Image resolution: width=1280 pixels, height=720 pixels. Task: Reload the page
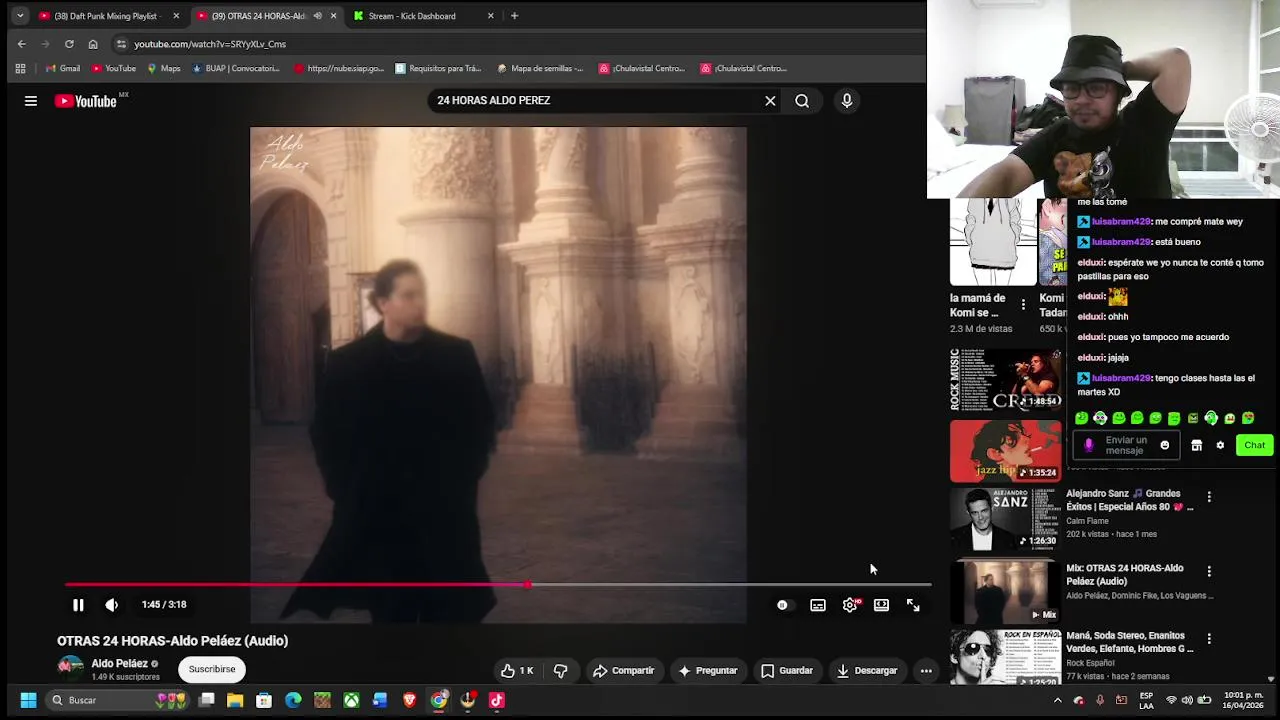click(x=69, y=44)
